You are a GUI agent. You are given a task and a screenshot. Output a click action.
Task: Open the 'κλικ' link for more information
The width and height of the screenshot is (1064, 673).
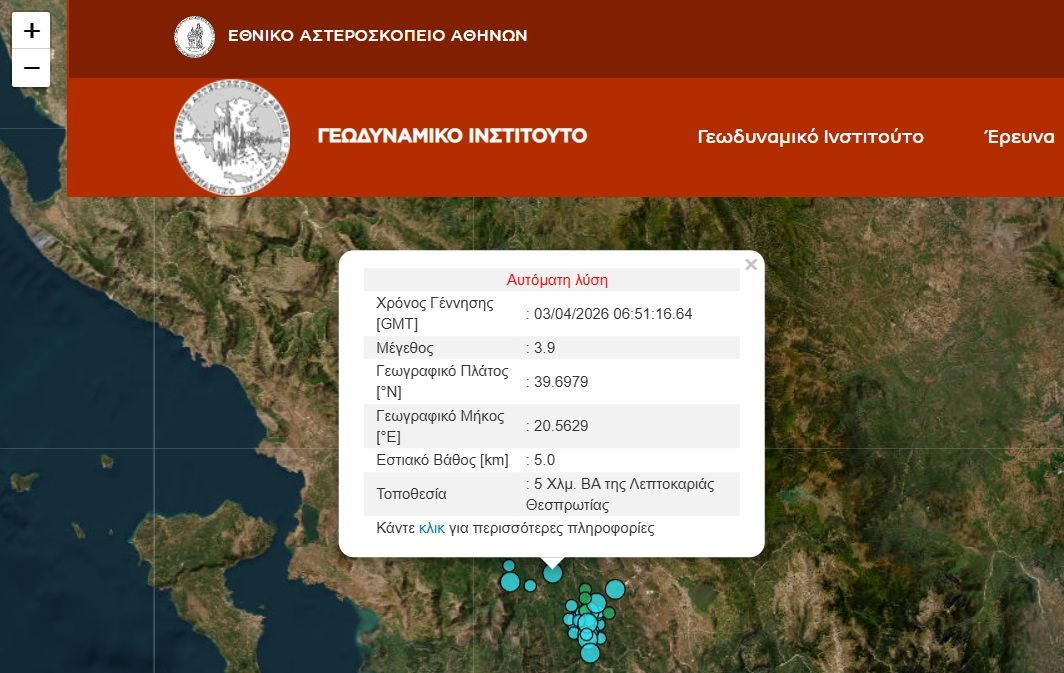(432, 528)
